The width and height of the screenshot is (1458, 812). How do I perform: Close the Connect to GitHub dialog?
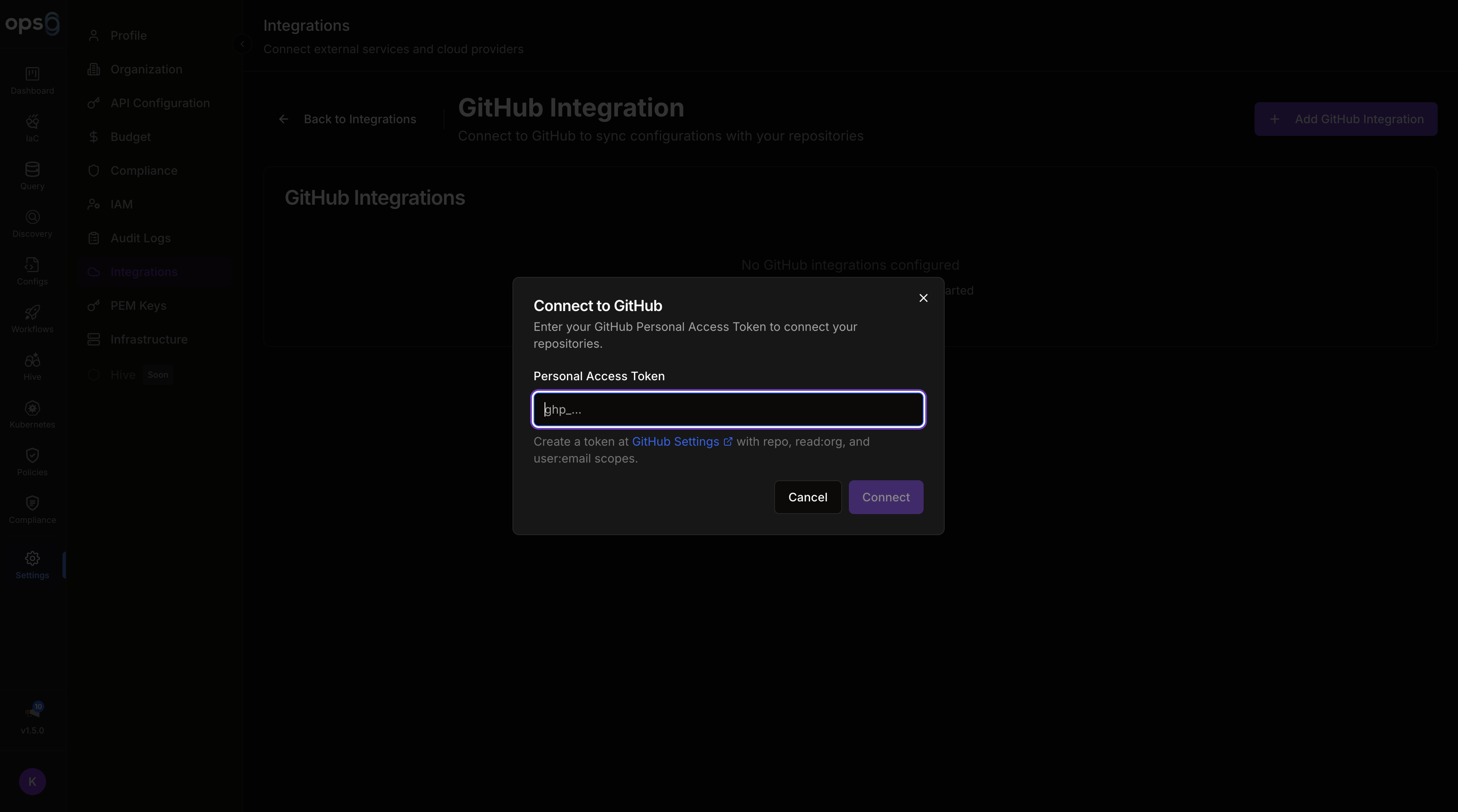click(x=923, y=298)
